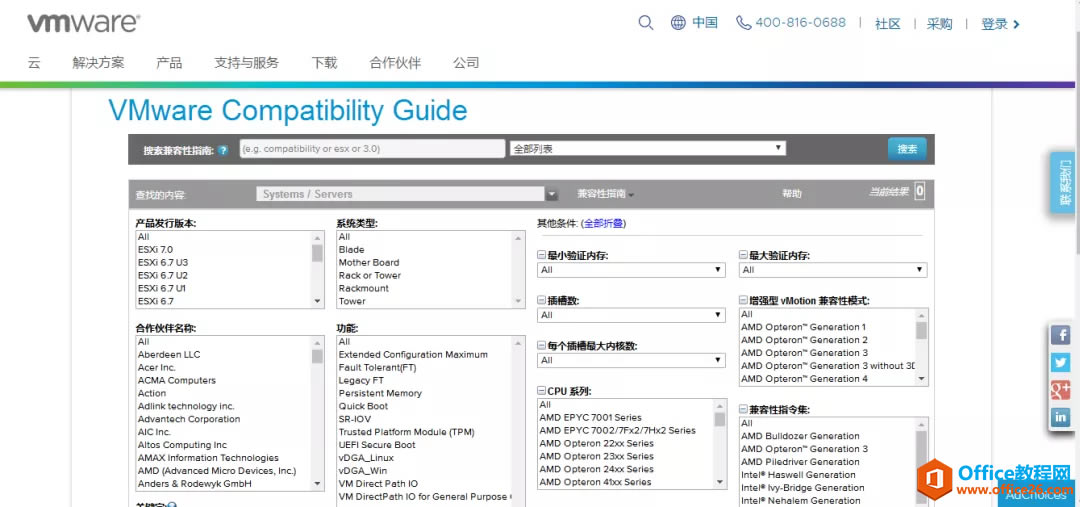This screenshot has width=1080, height=507.
Task: Collapse the 最小验证内存 section
Action: coord(541,256)
